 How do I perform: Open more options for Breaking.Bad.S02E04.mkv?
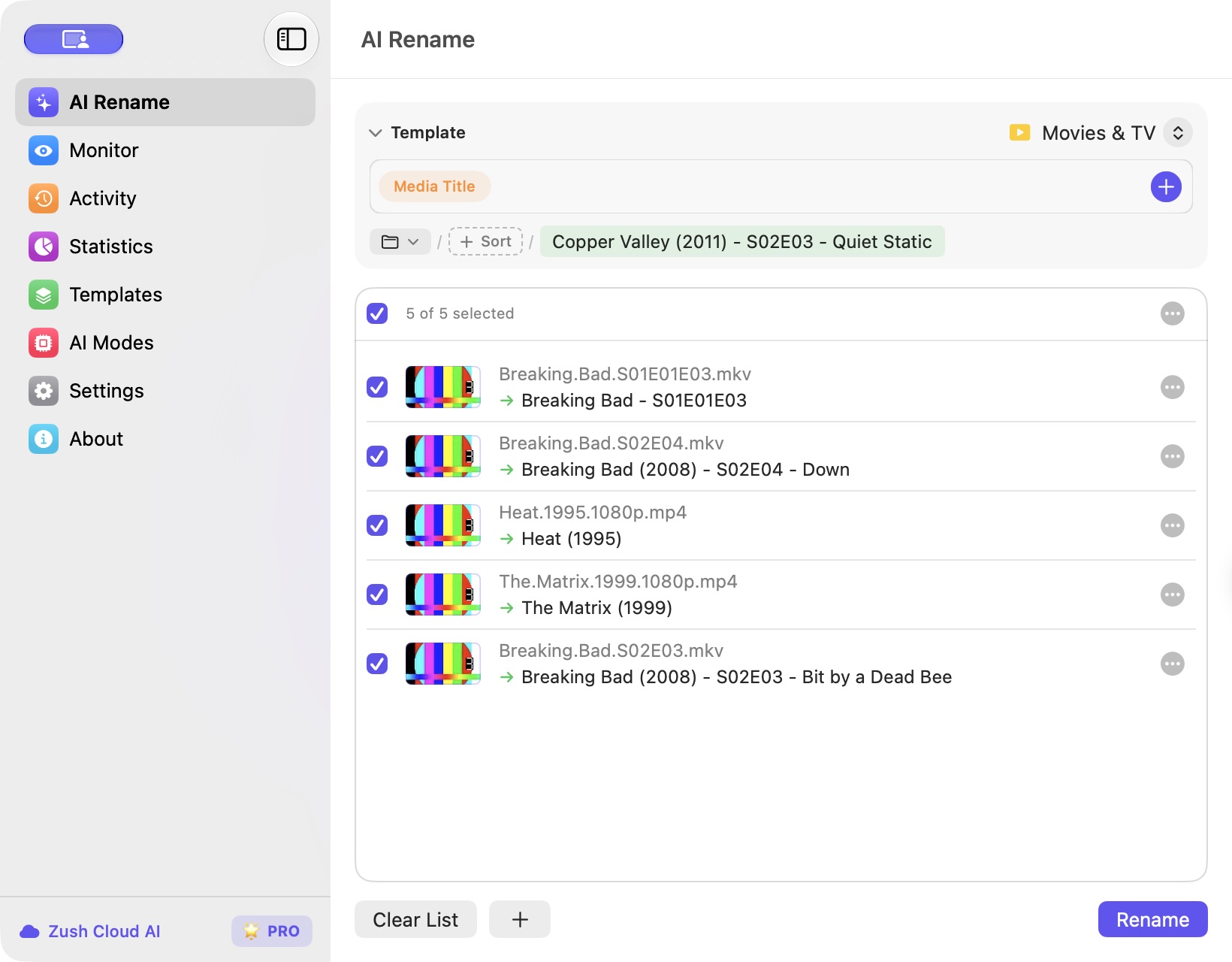coord(1172,456)
